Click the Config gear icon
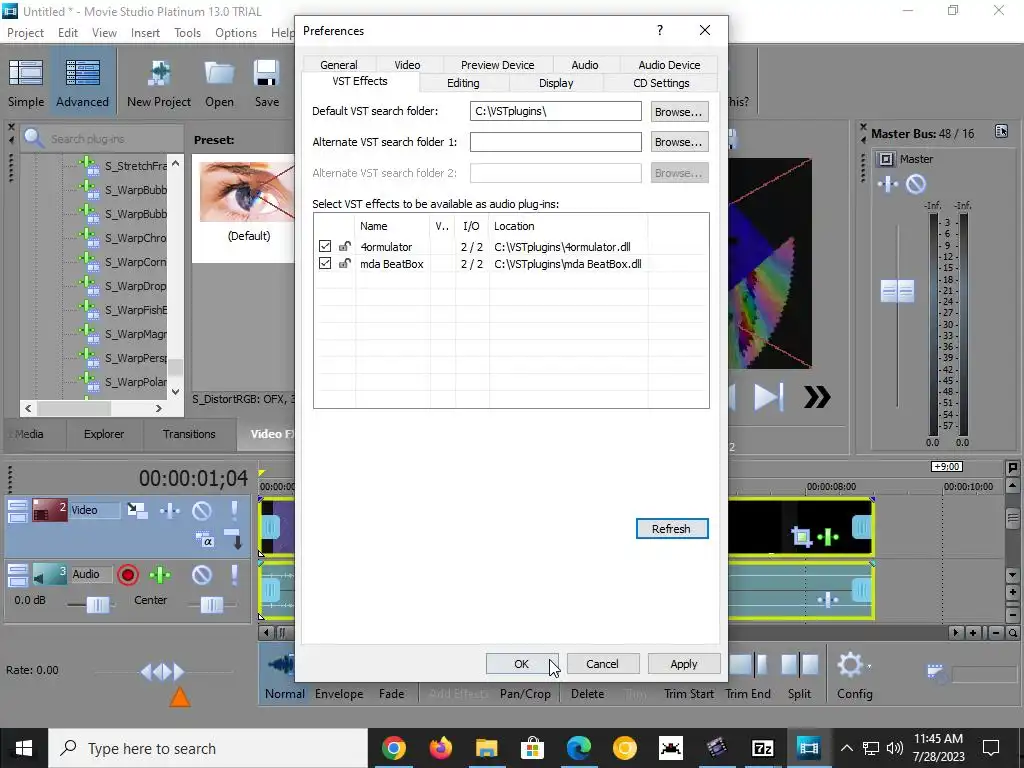 tap(852, 666)
